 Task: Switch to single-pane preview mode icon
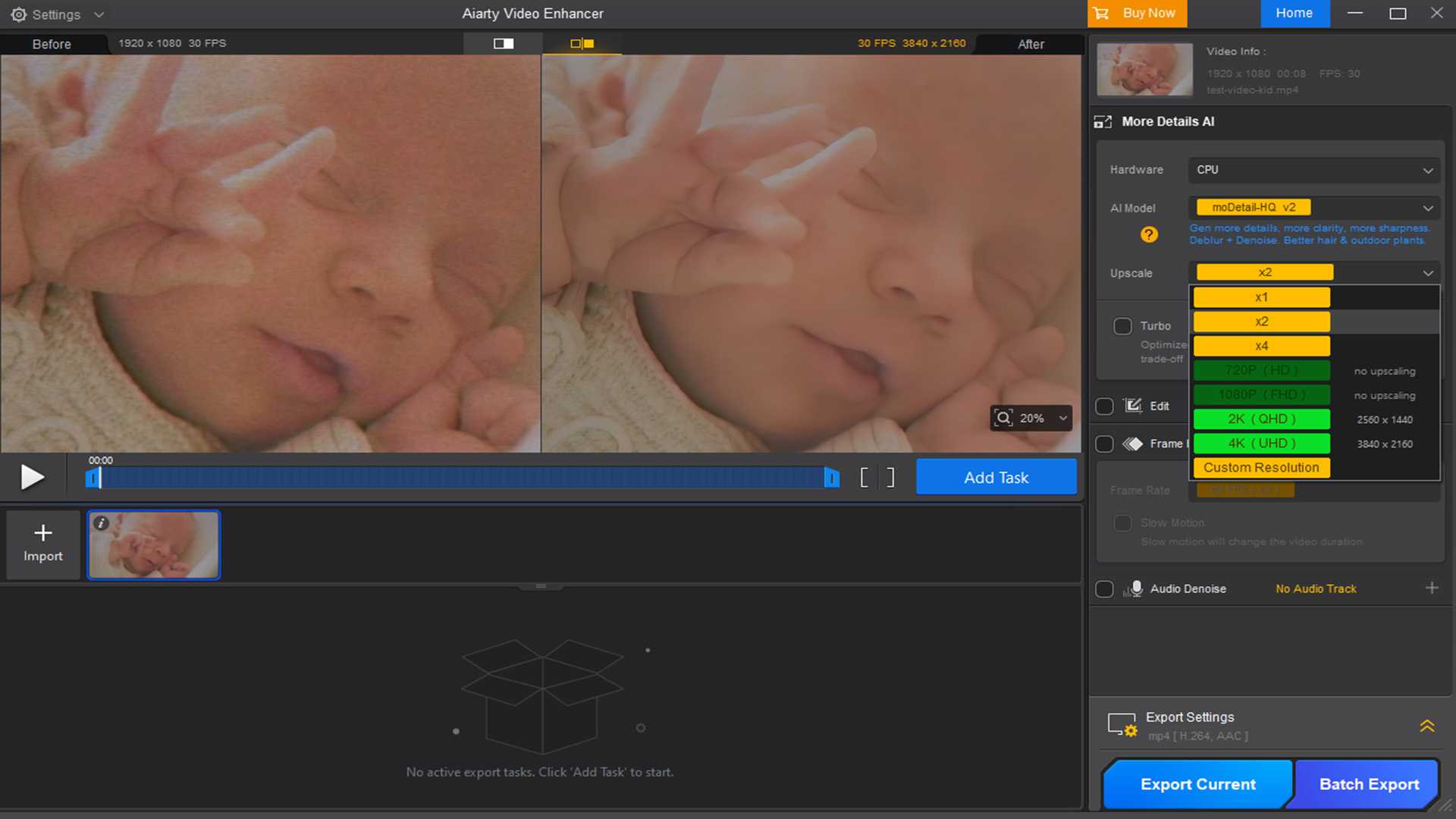coord(504,43)
